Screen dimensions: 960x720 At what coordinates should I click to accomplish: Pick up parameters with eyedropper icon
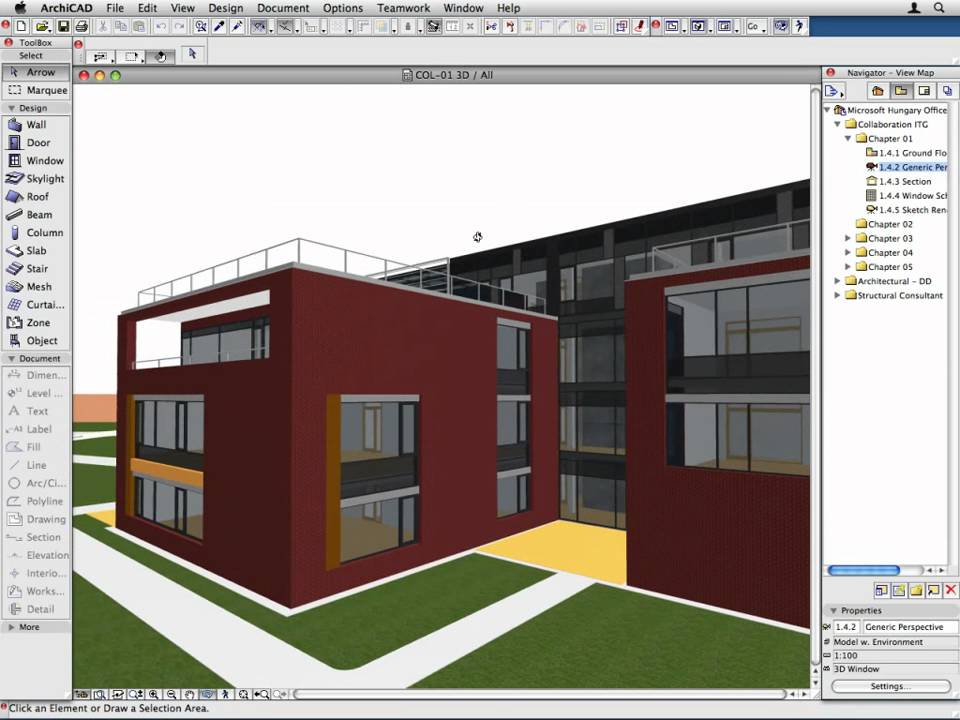pyautogui.click(x=219, y=26)
